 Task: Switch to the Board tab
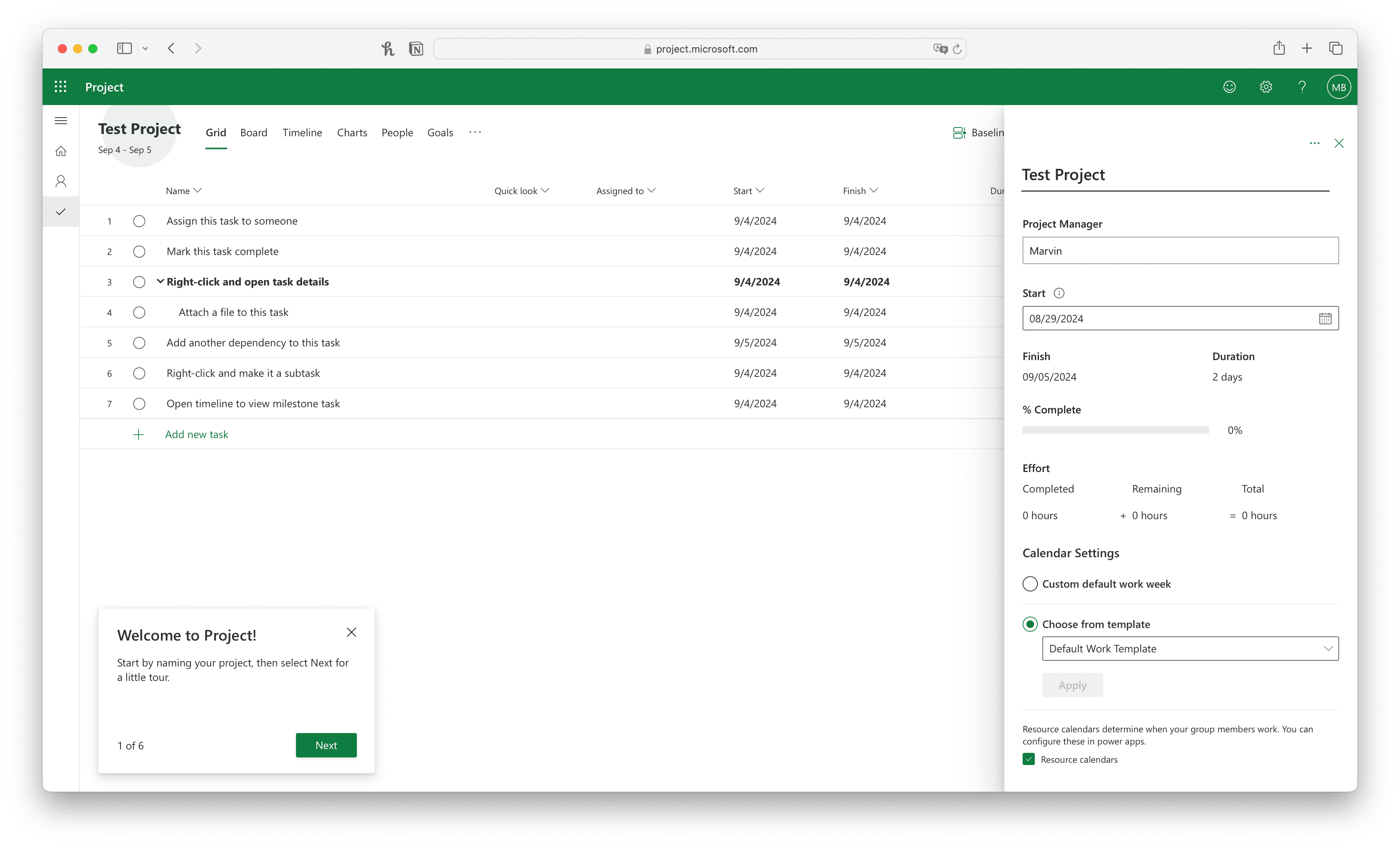coord(253,132)
